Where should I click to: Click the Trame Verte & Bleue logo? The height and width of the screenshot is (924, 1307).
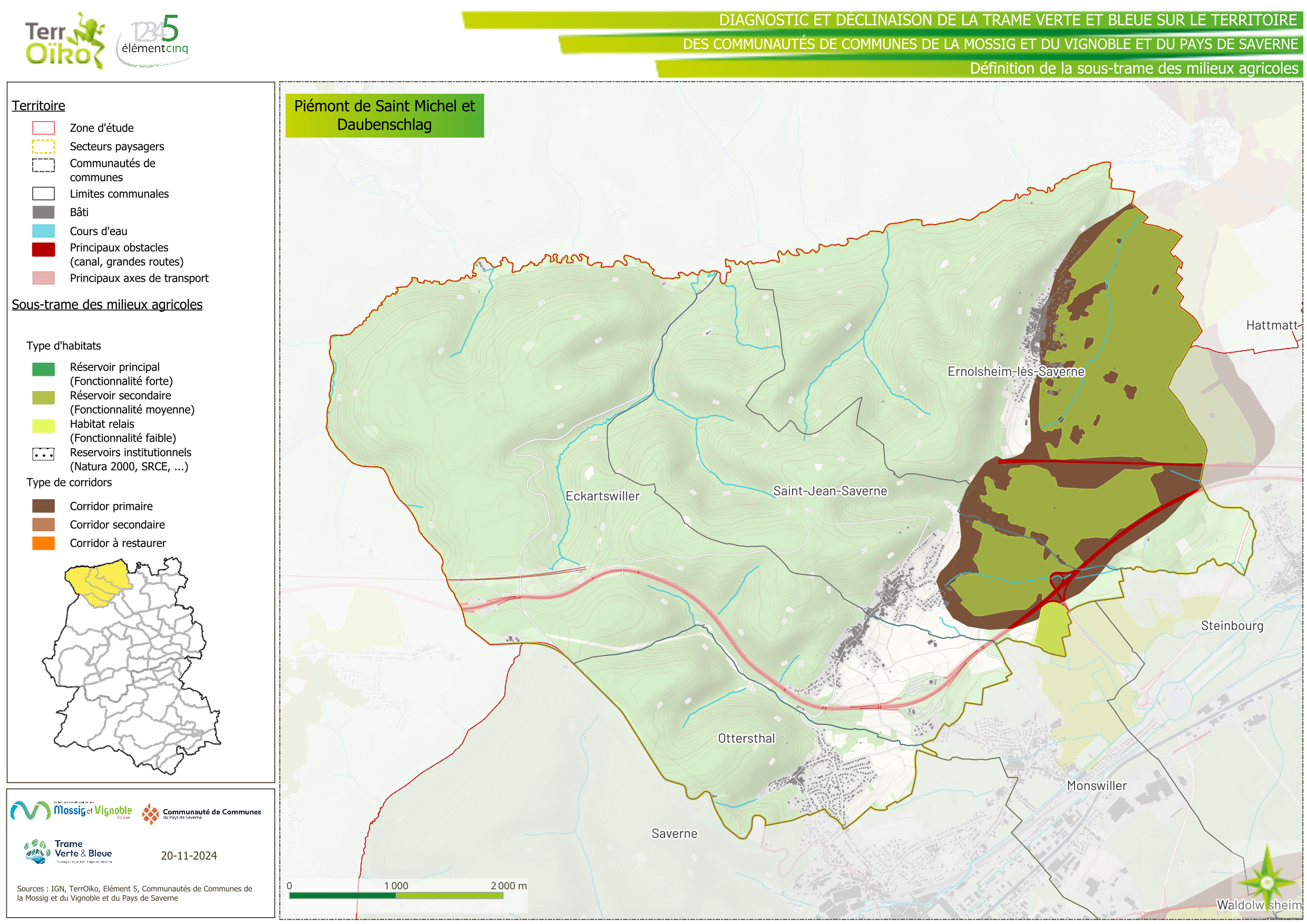tap(69, 851)
